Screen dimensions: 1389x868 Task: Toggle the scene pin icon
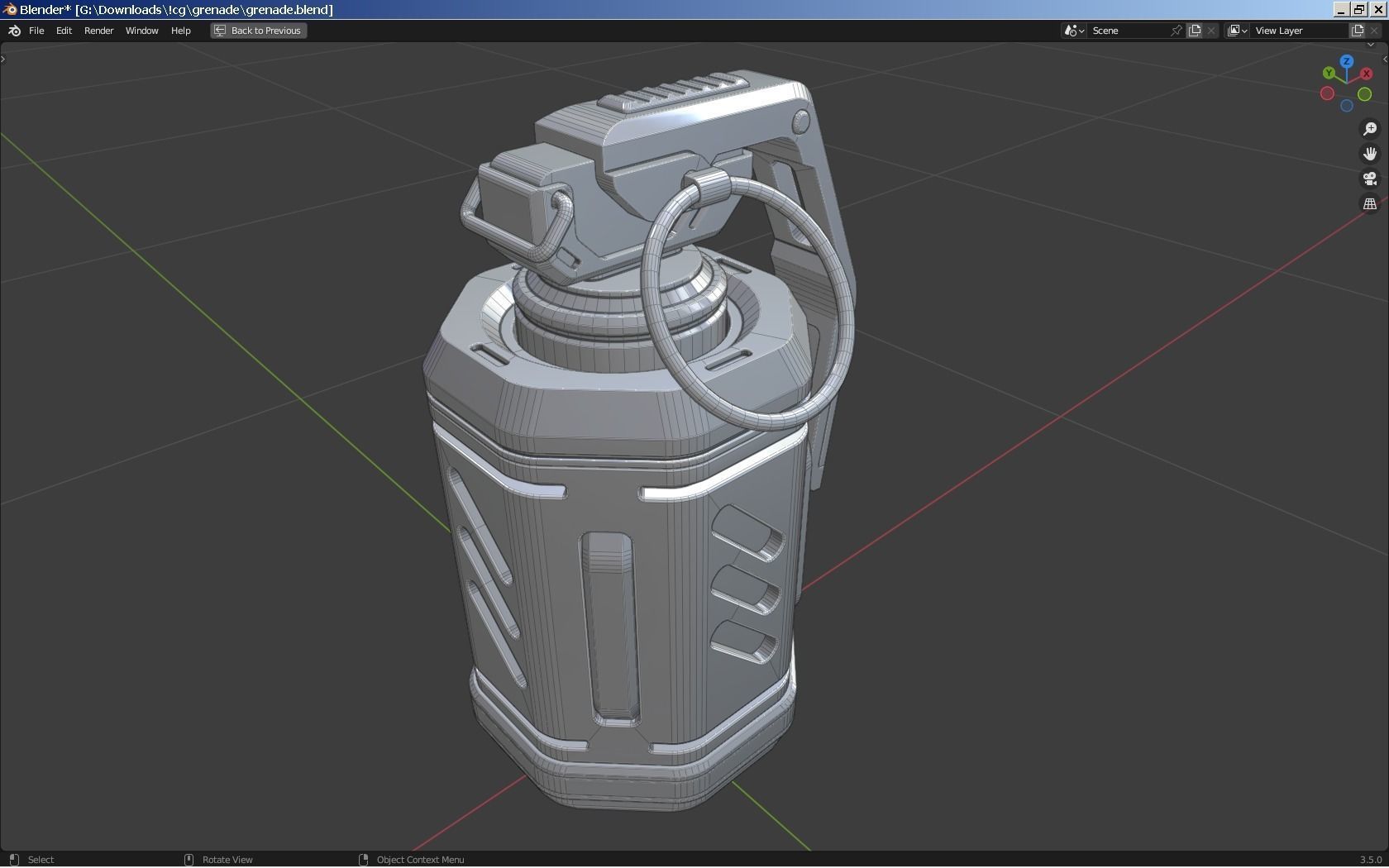pyautogui.click(x=1177, y=31)
